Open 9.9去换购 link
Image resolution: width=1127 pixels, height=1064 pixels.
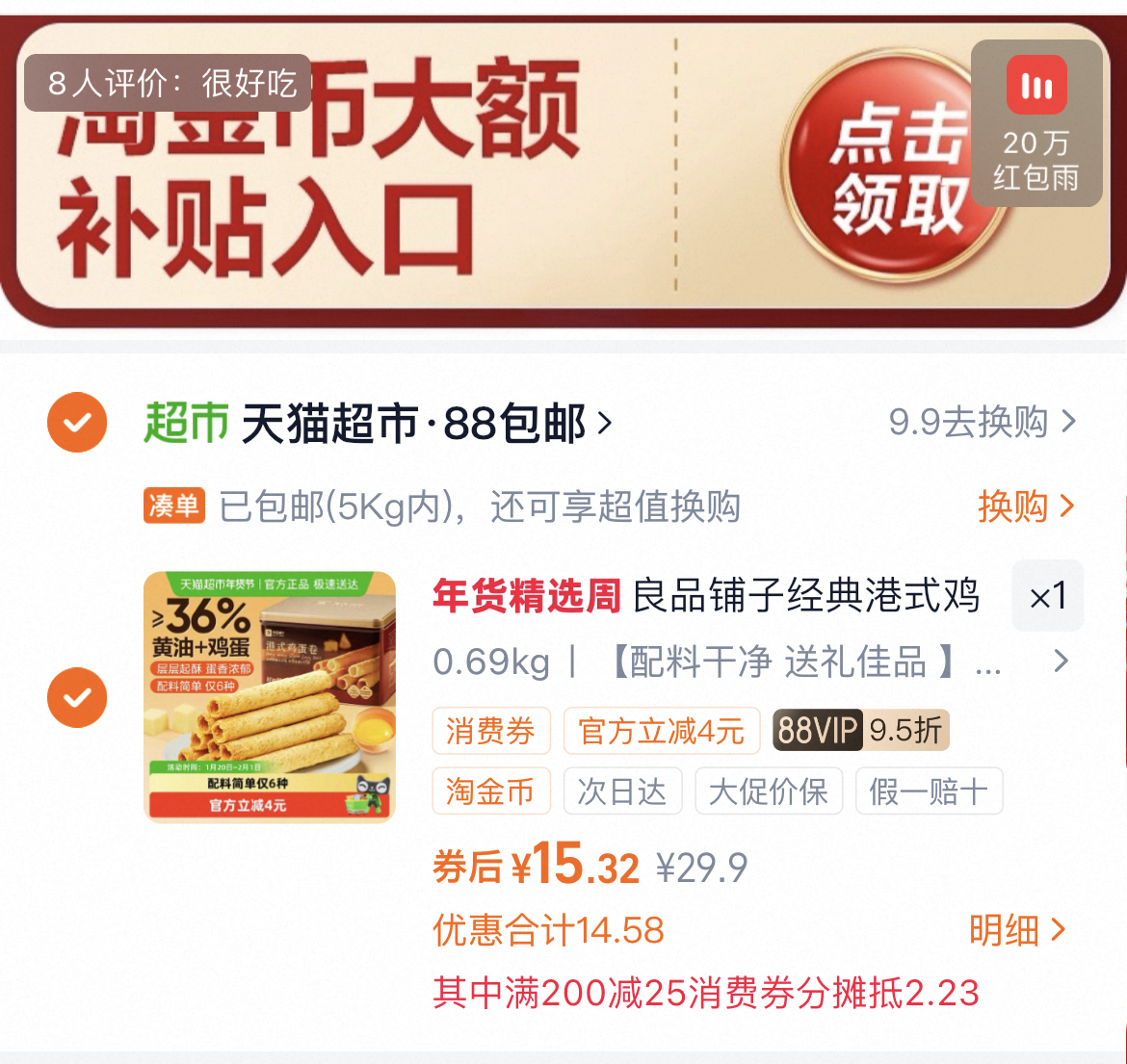(x=982, y=422)
